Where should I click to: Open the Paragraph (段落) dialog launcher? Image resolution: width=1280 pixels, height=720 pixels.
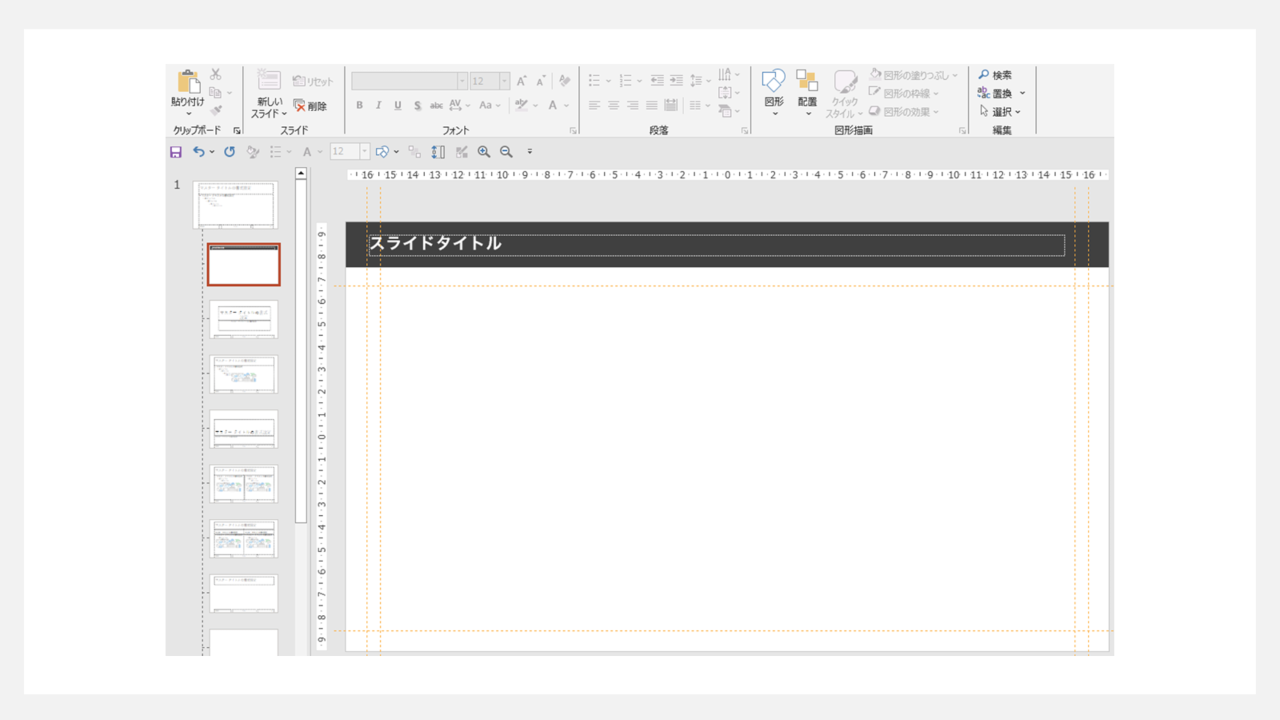pyautogui.click(x=745, y=131)
